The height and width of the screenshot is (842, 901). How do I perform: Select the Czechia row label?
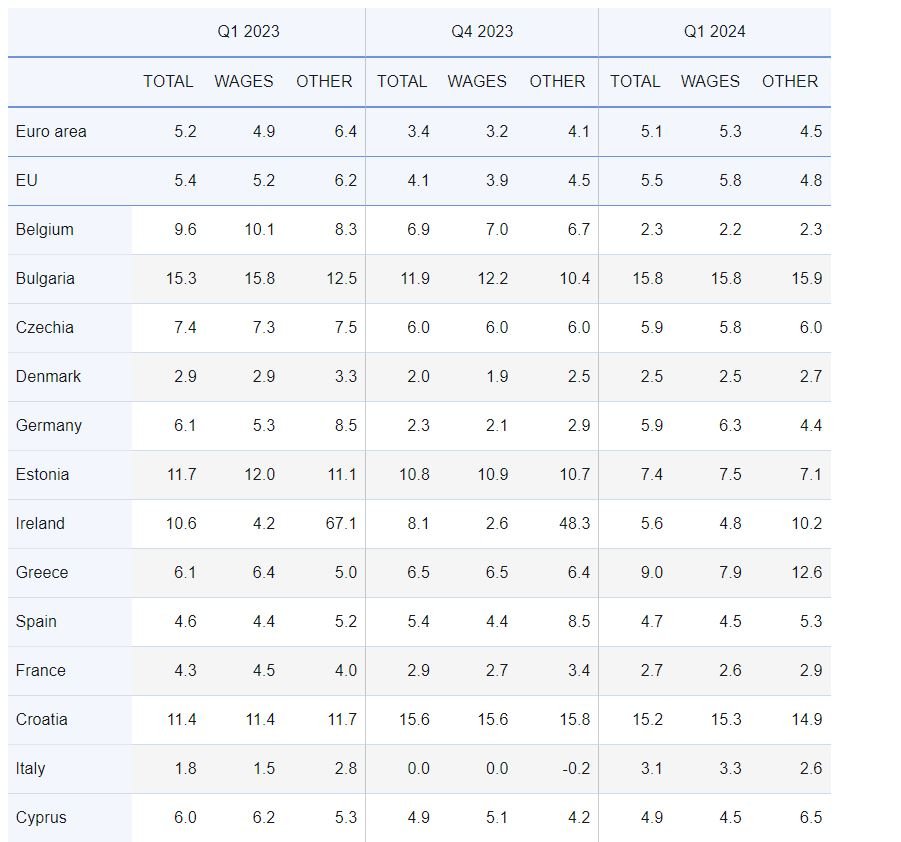[x=44, y=327]
